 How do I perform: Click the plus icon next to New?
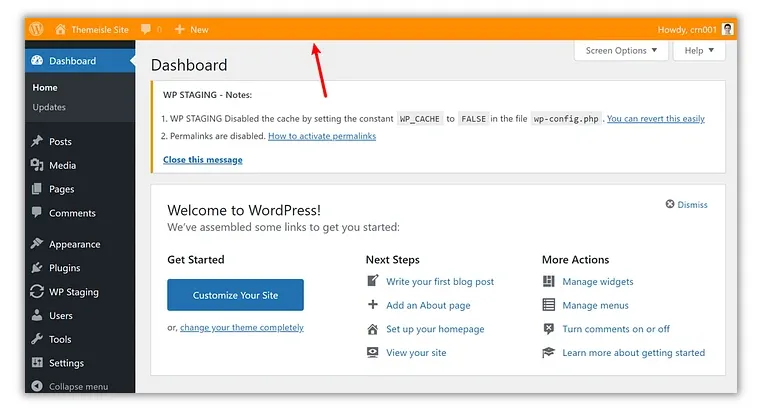point(180,29)
